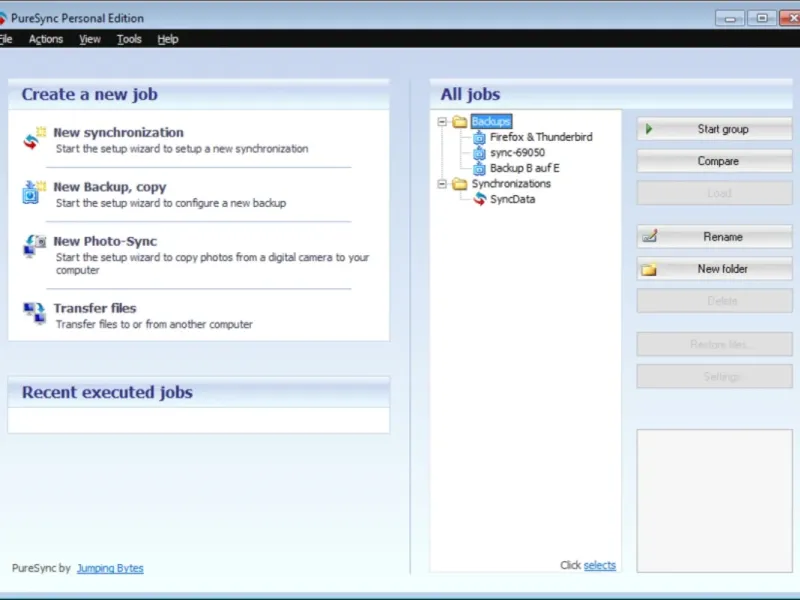Click the sync-69050 backup job icon
Screen dimensions: 800x600
pyautogui.click(x=479, y=153)
